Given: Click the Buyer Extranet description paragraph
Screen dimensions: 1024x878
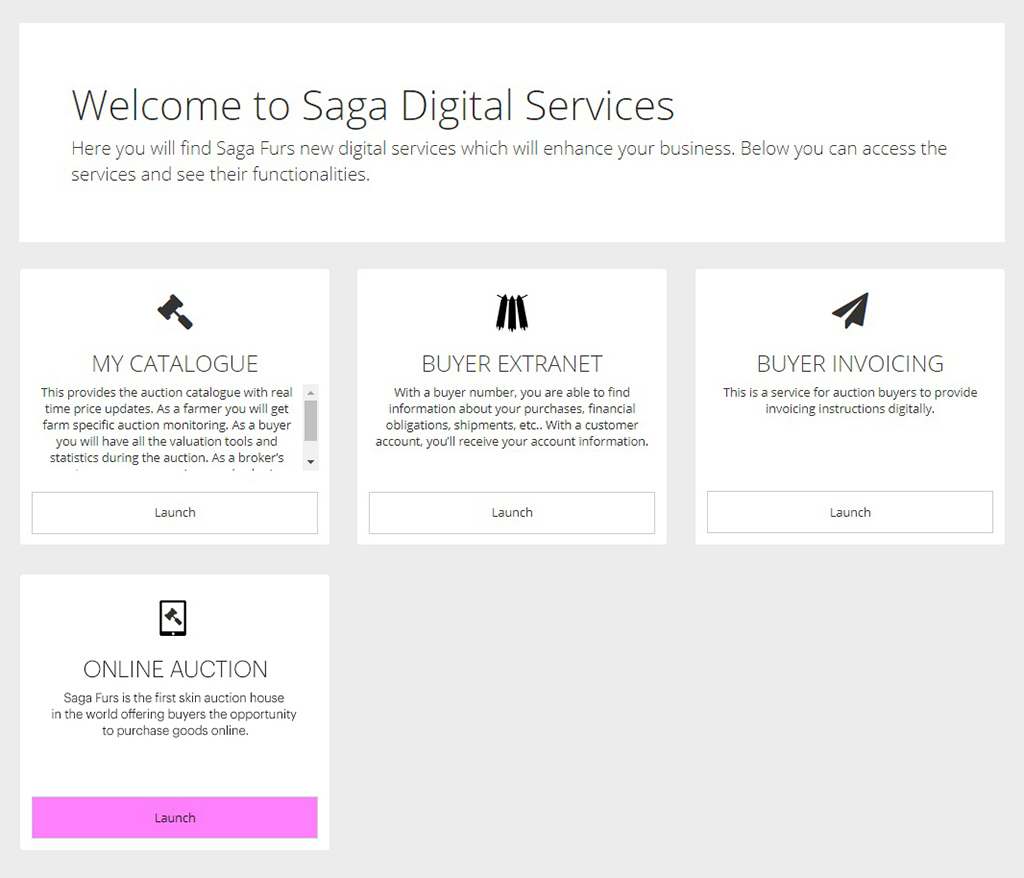Looking at the screenshot, I should (x=512, y=417).
